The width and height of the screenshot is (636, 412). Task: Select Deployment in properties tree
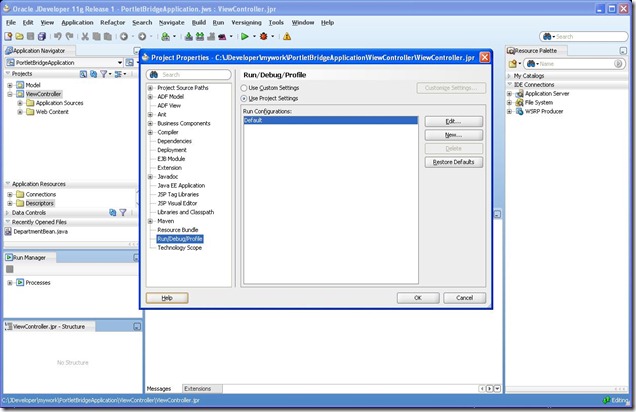point(172,150)
